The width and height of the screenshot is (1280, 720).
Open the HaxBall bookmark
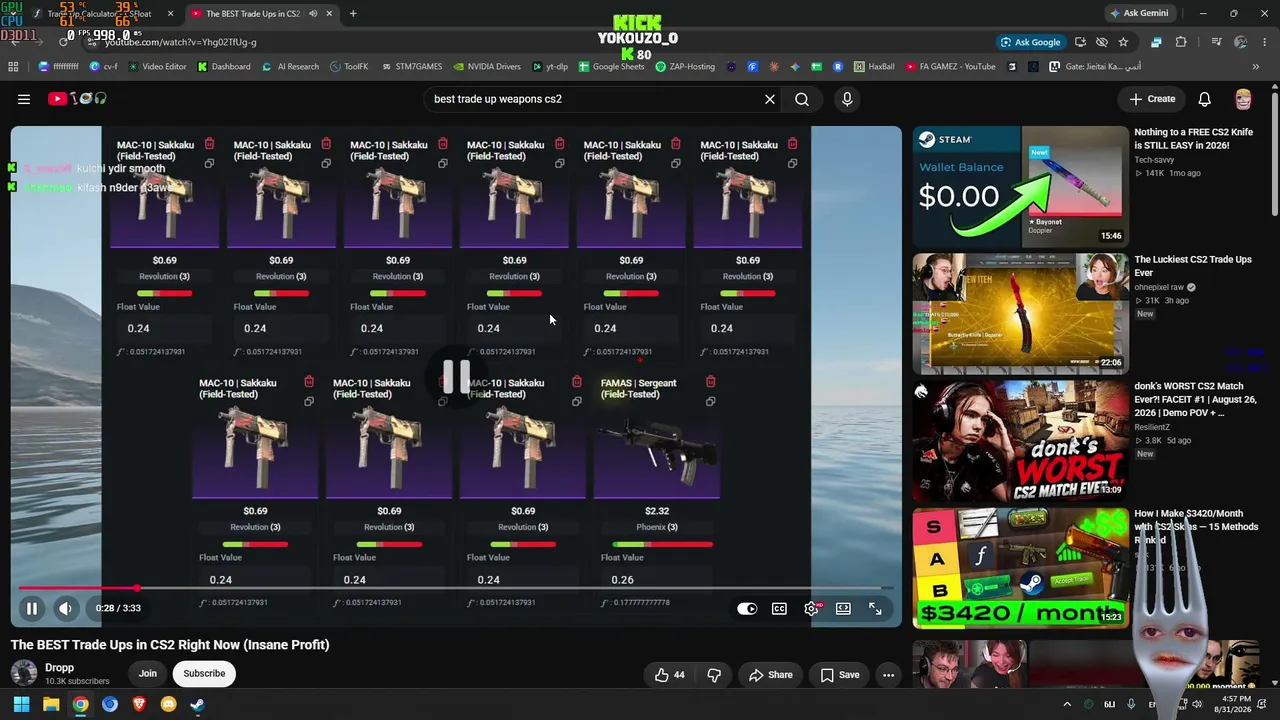pos(873,67)
